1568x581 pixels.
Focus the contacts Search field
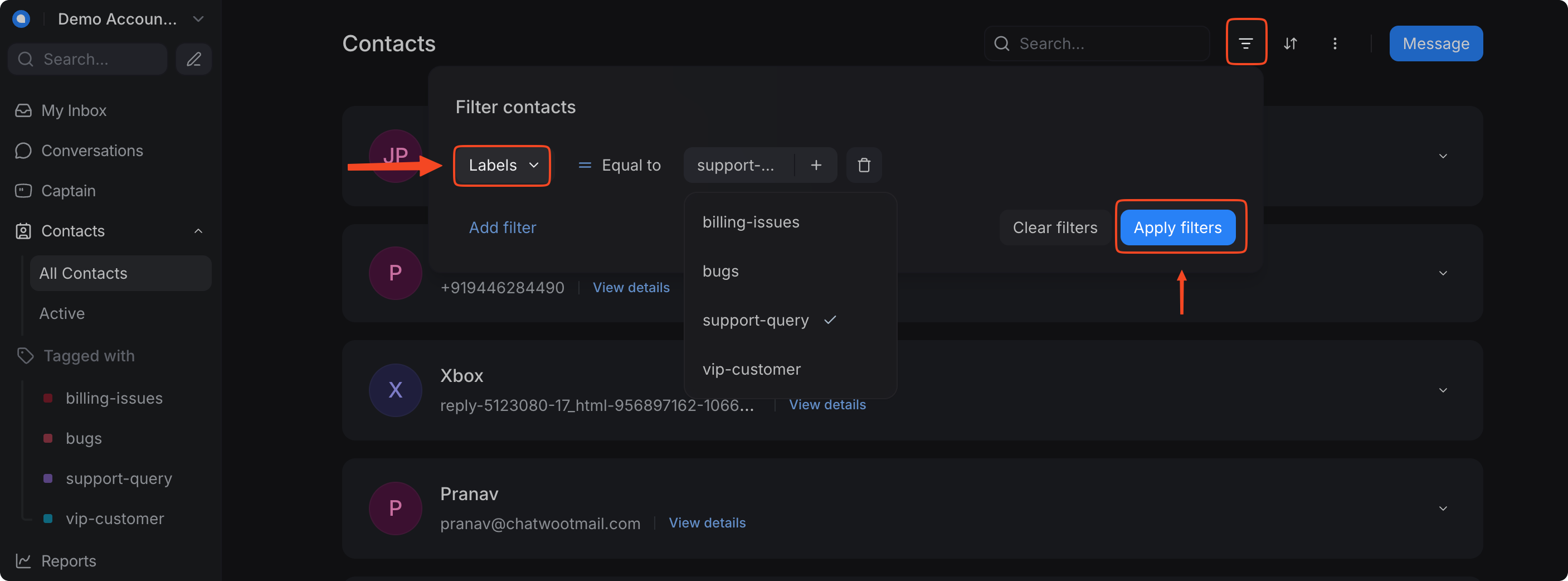coord(1097,43)
